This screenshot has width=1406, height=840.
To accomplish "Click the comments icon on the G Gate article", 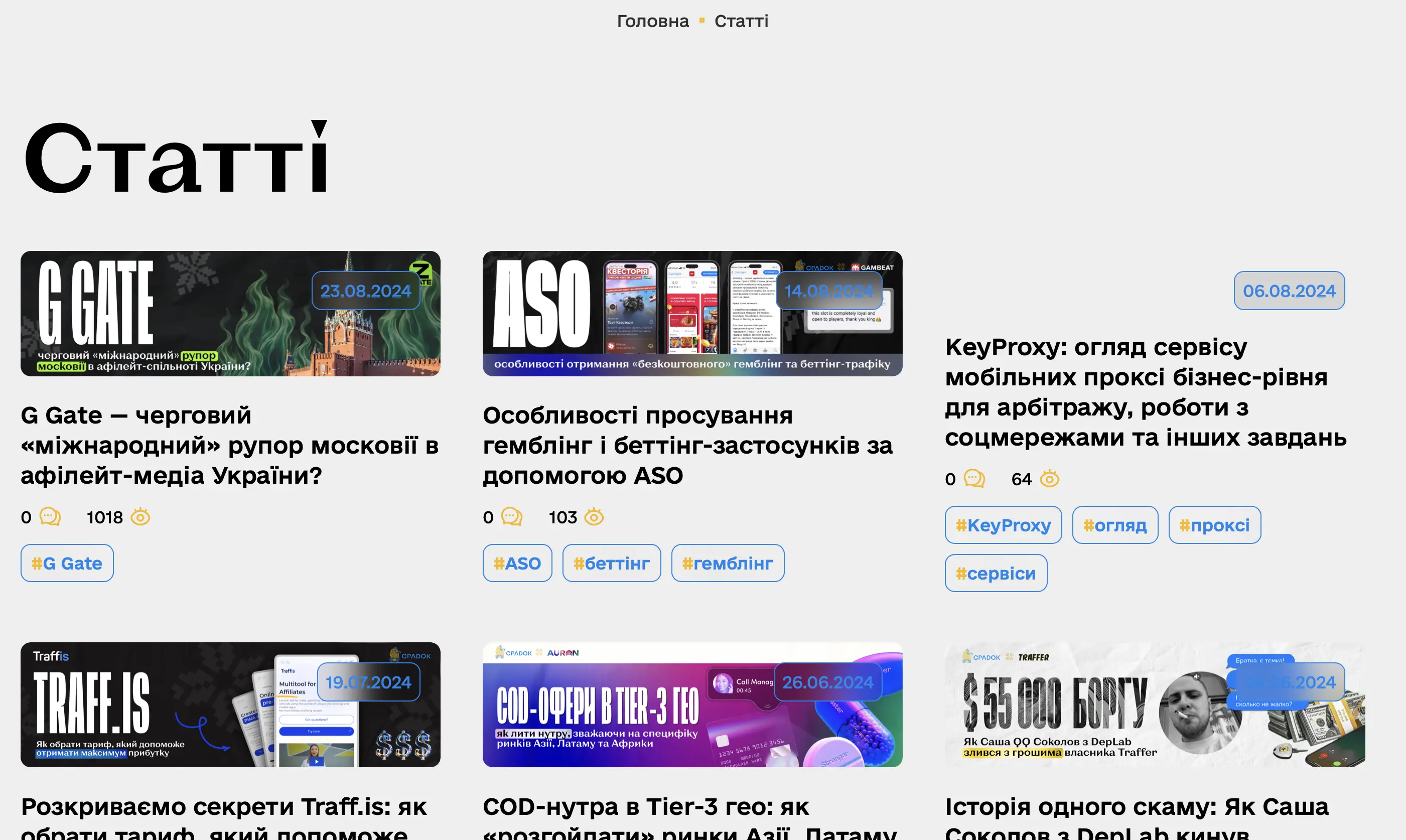I will 50,517.
